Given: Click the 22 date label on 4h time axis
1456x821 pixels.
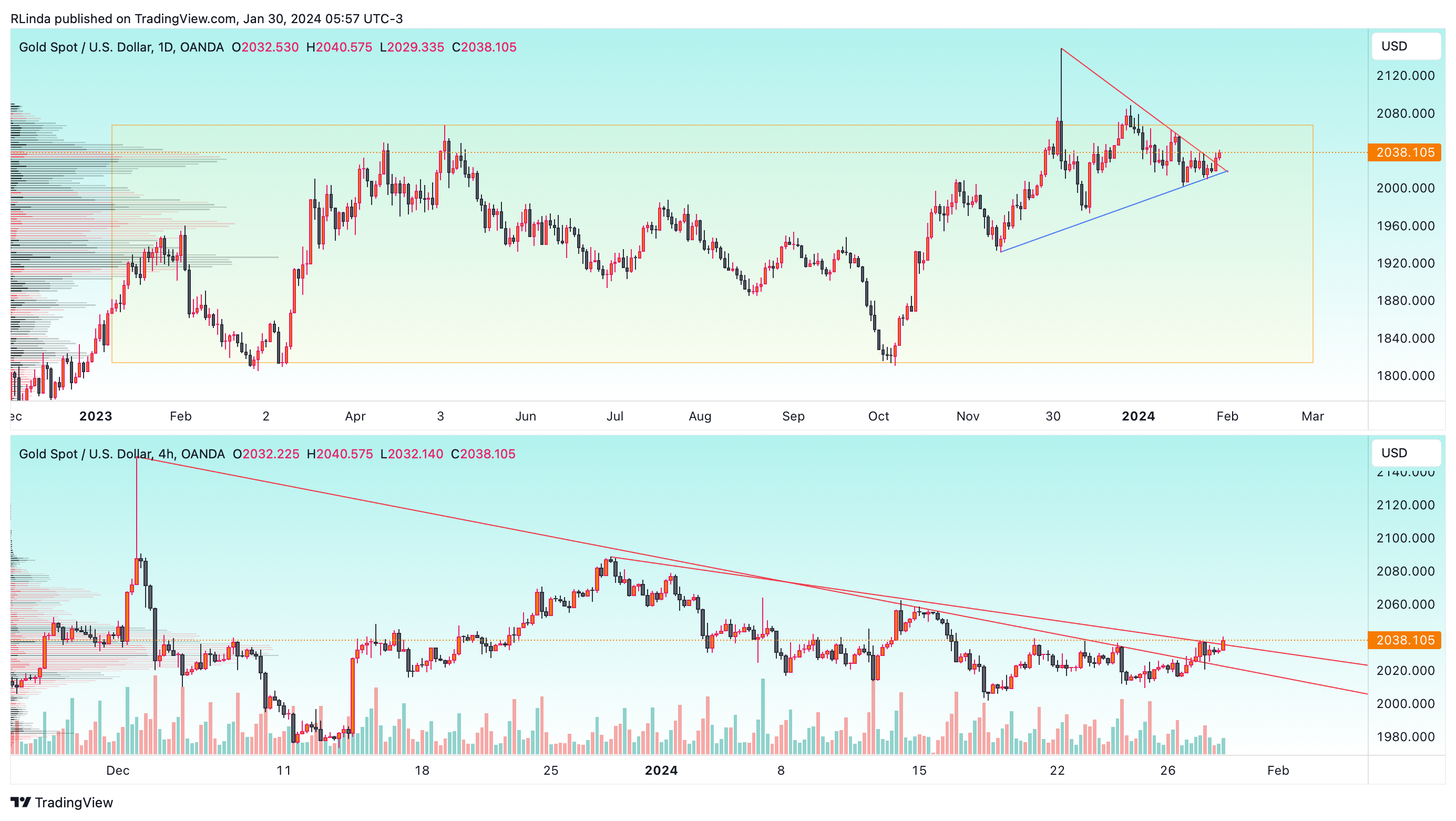Looking at the screenshot, I should [1057, 771].
